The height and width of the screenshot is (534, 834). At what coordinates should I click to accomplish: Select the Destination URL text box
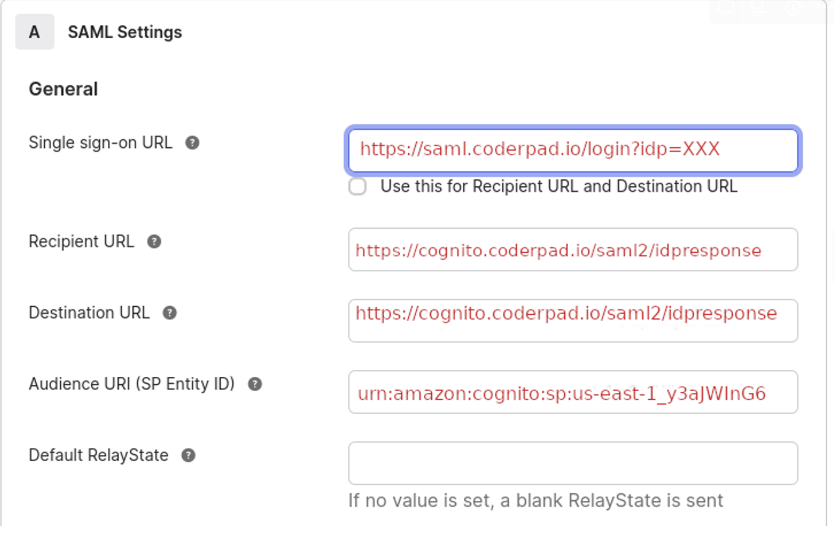[x=572, y=320]
